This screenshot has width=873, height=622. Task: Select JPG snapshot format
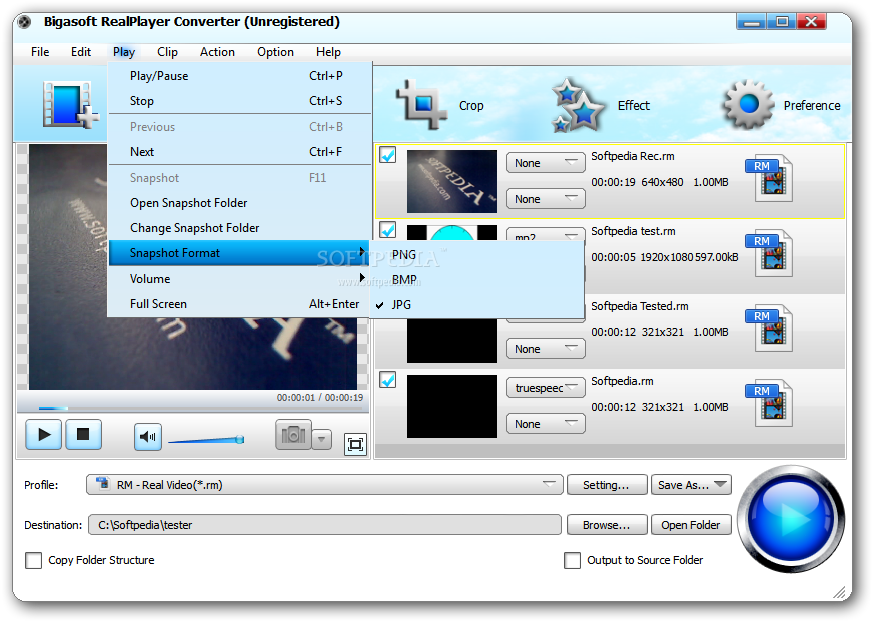tap(477, 305)
